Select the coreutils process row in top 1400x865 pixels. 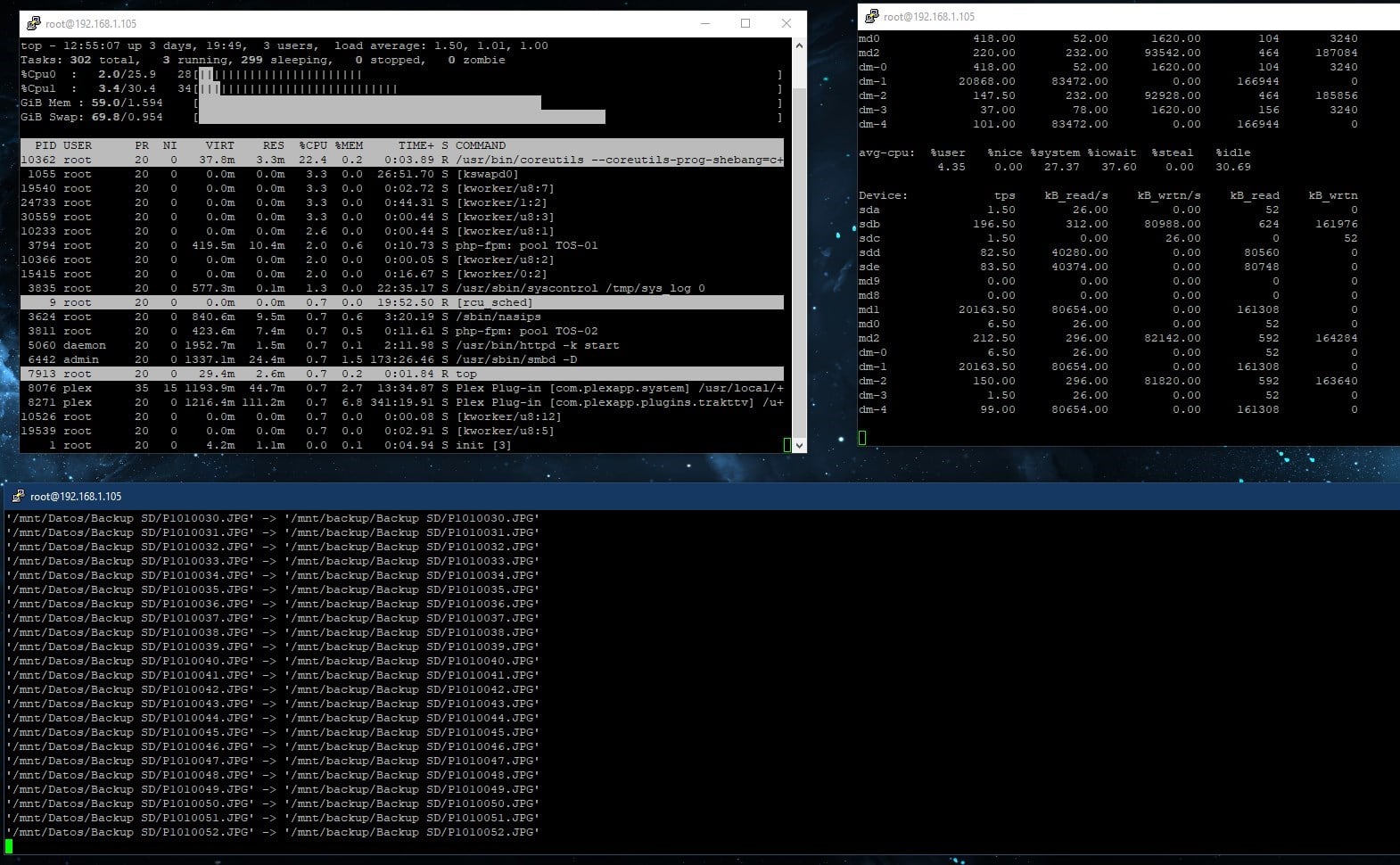[402, 160]
